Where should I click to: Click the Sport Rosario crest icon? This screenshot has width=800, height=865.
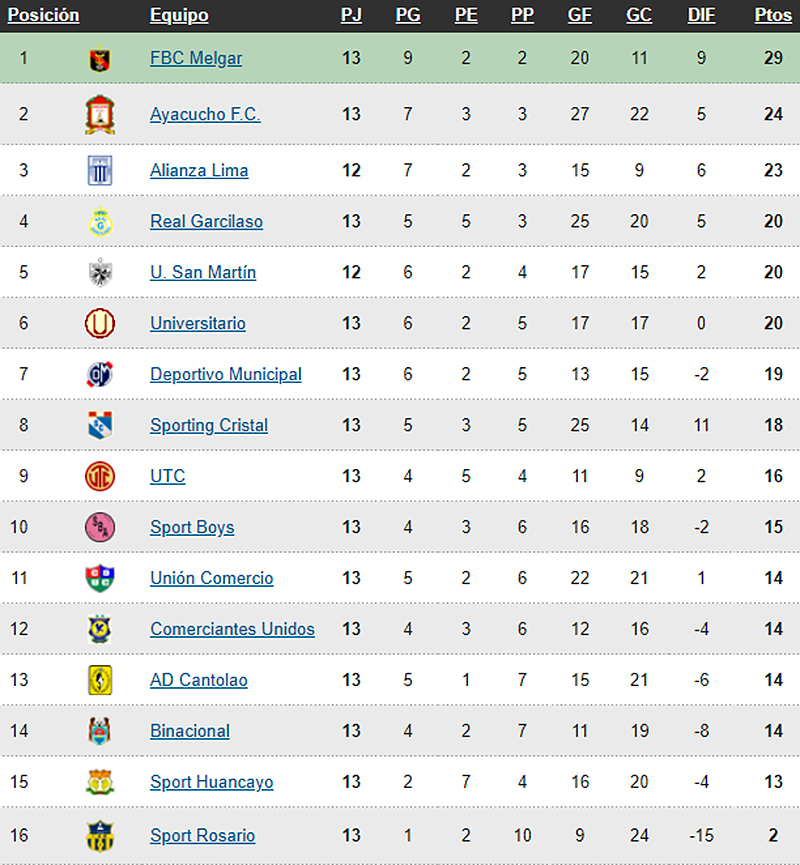click(100, 836)
